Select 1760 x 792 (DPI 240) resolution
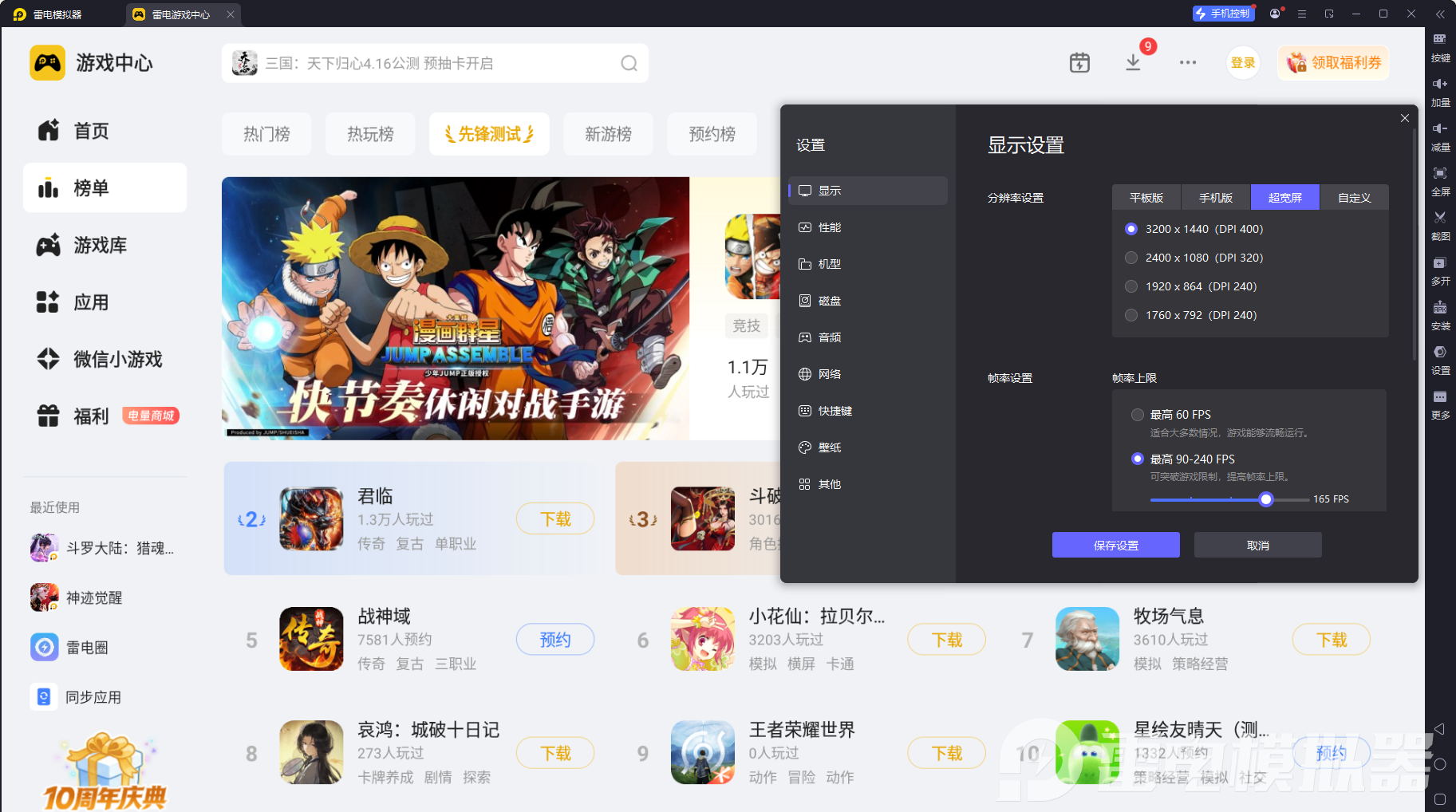1456x812 pixels. pos(1130,315)
